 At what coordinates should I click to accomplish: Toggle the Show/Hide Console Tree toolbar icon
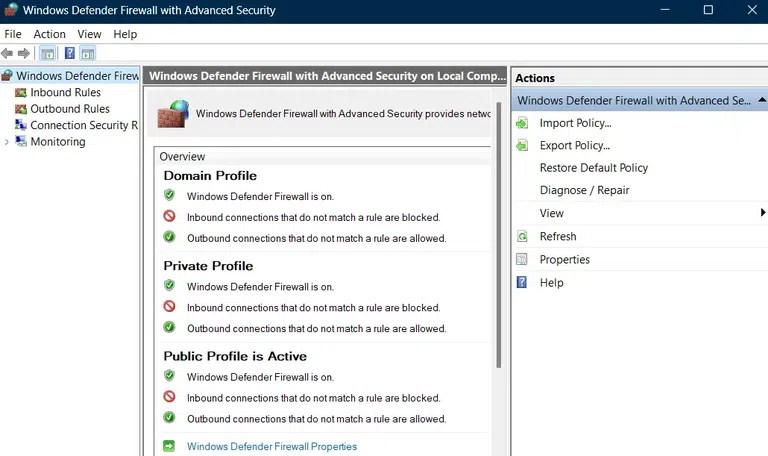[48, 53]
